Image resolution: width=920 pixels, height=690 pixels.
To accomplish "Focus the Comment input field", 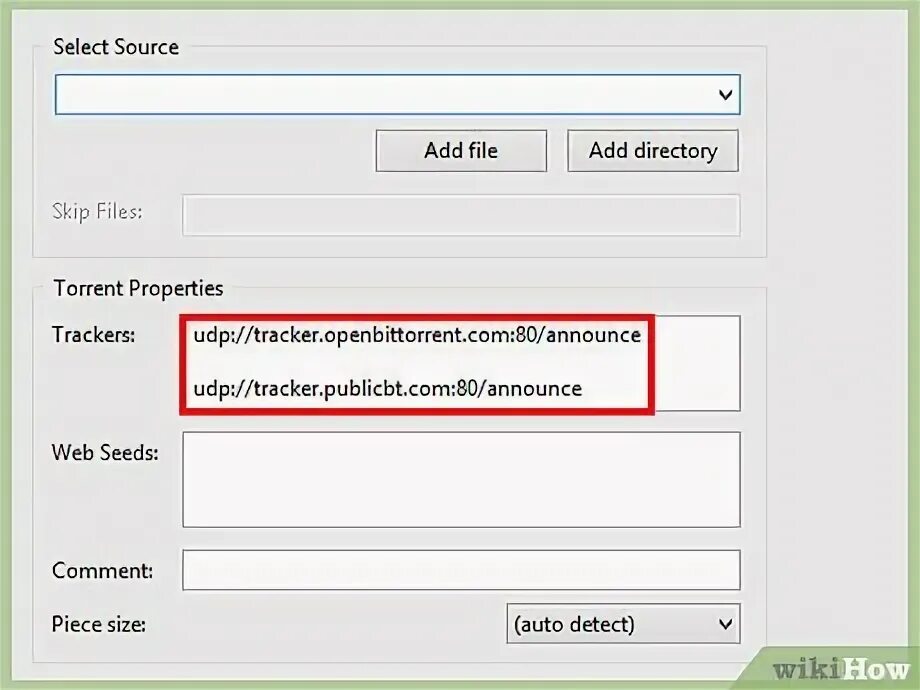I will (461, 570).
